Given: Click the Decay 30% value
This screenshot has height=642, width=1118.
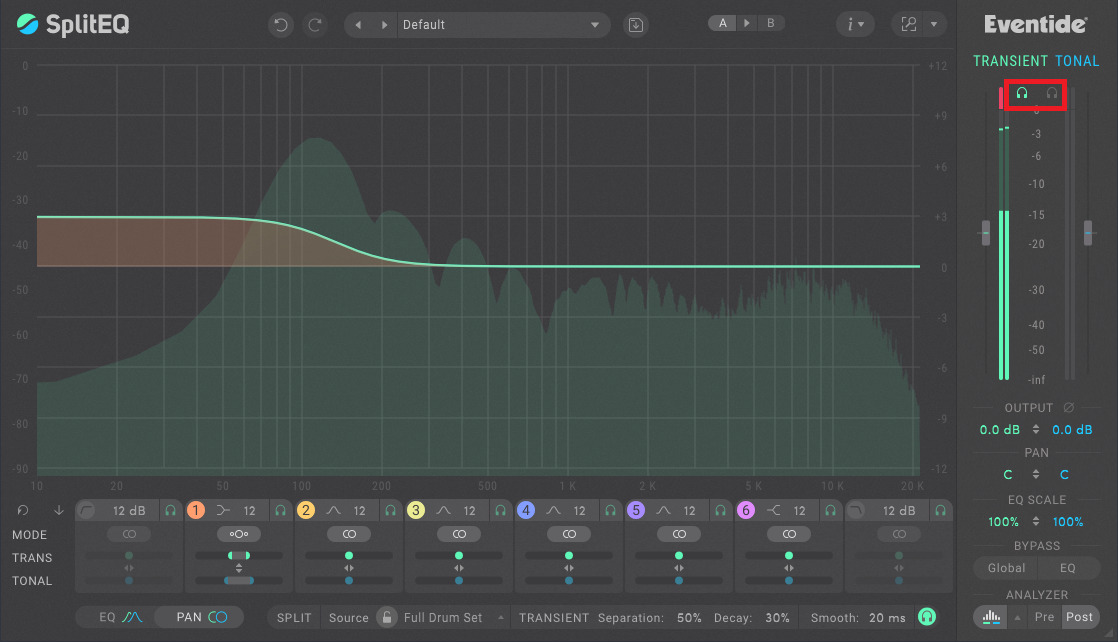Looking at the screenshot, I should tap(777, 618).
